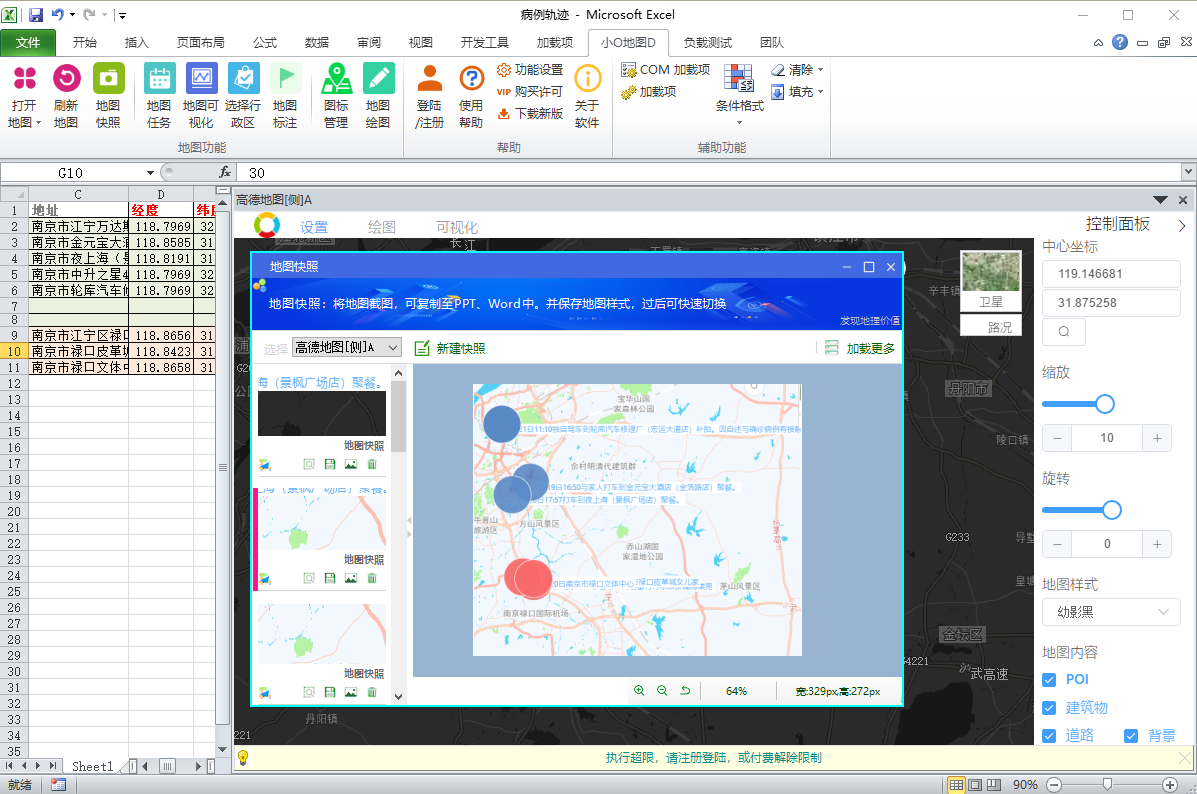Click the dark-style snapshot thumbnail
The width and height of the screenshot is (1197, 794).
click(322, 413)
